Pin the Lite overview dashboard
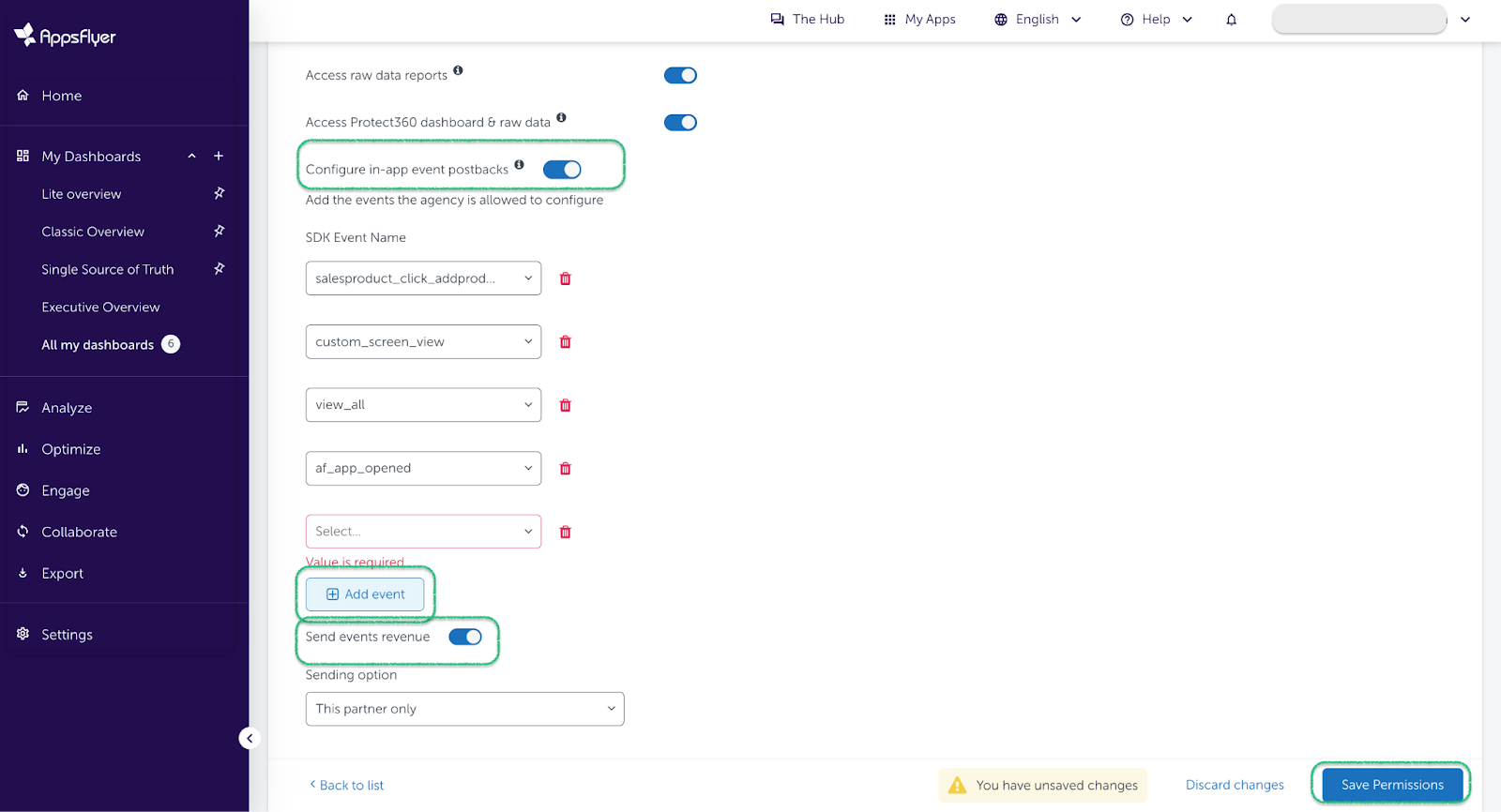 click(219, 193)
